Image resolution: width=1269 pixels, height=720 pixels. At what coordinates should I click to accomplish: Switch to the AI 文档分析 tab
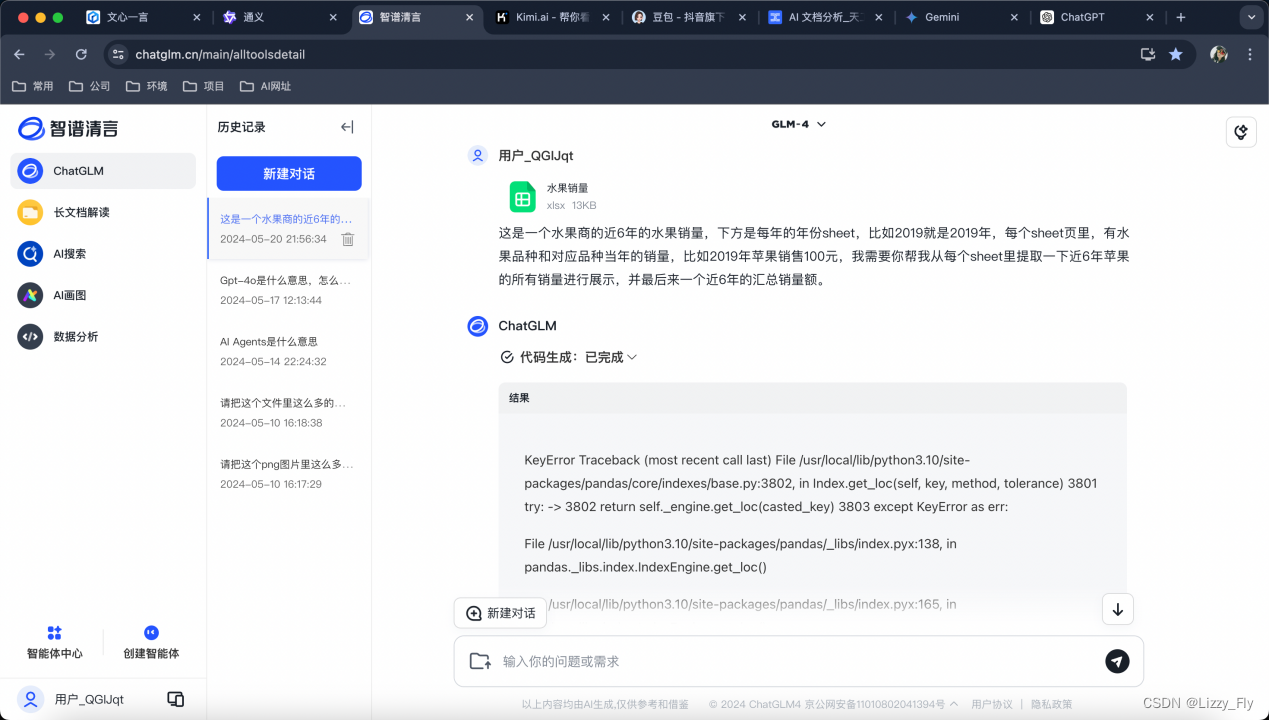826,17
